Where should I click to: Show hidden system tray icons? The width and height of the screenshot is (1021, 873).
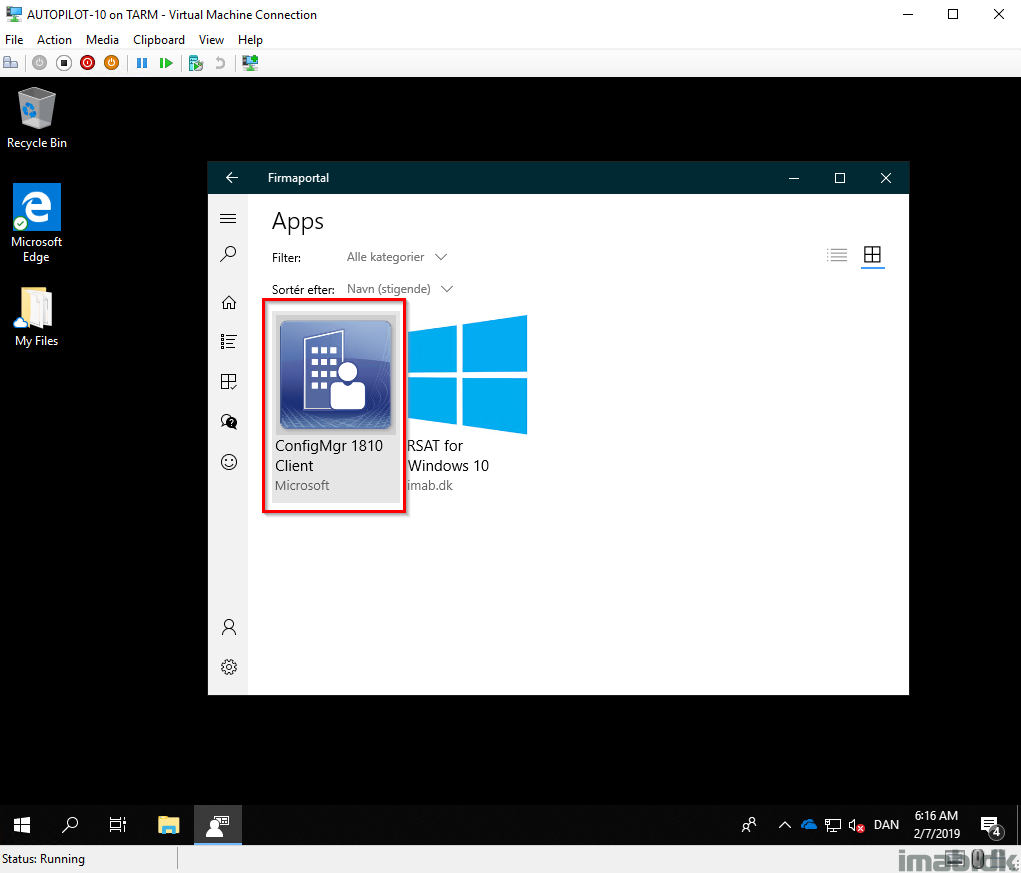coord(785,825)
